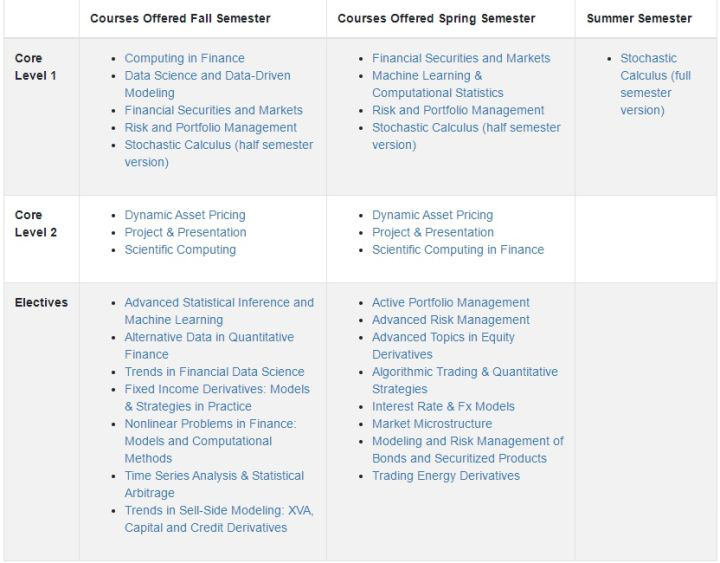Open Scientific Computing in Finance spring course

[458, 250]
